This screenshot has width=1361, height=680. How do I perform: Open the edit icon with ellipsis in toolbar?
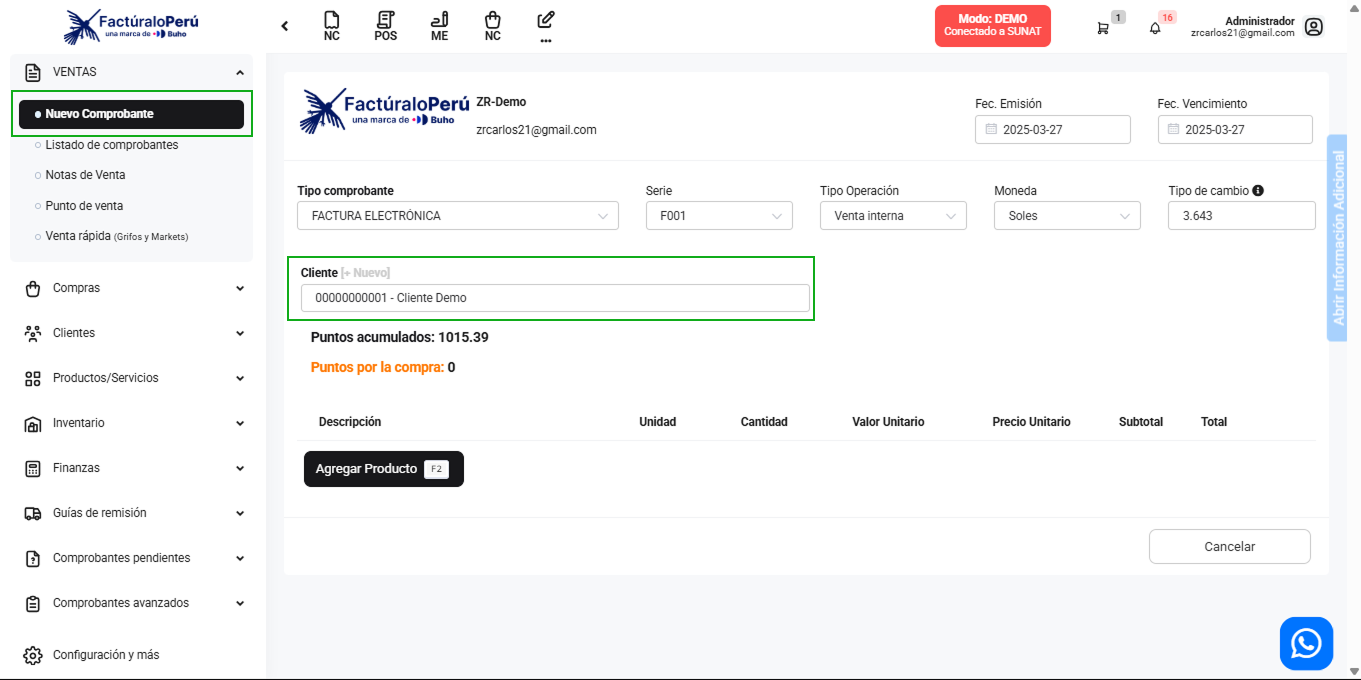[x=545, y=25]
